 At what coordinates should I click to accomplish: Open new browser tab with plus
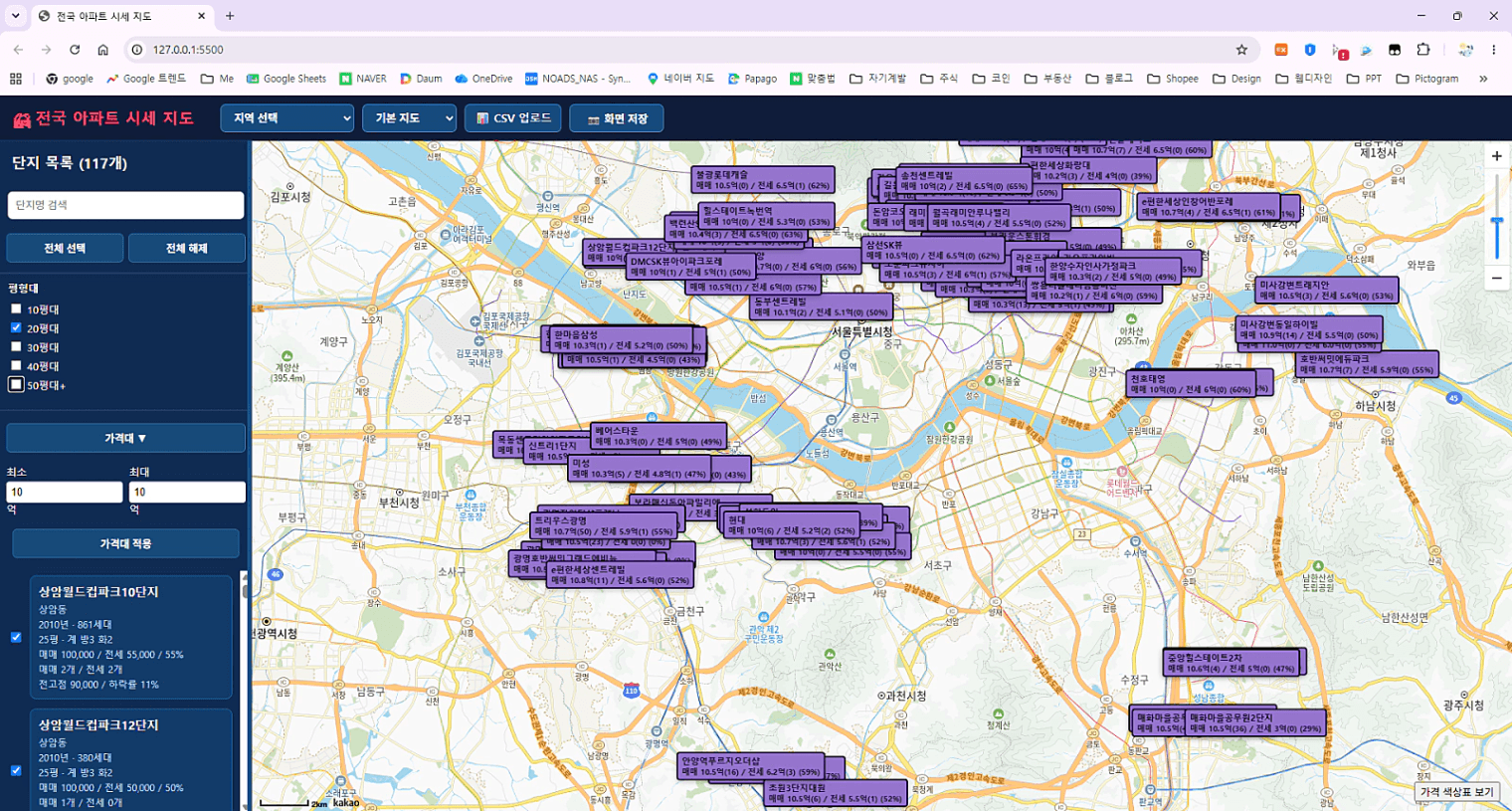tap(230, 16)
